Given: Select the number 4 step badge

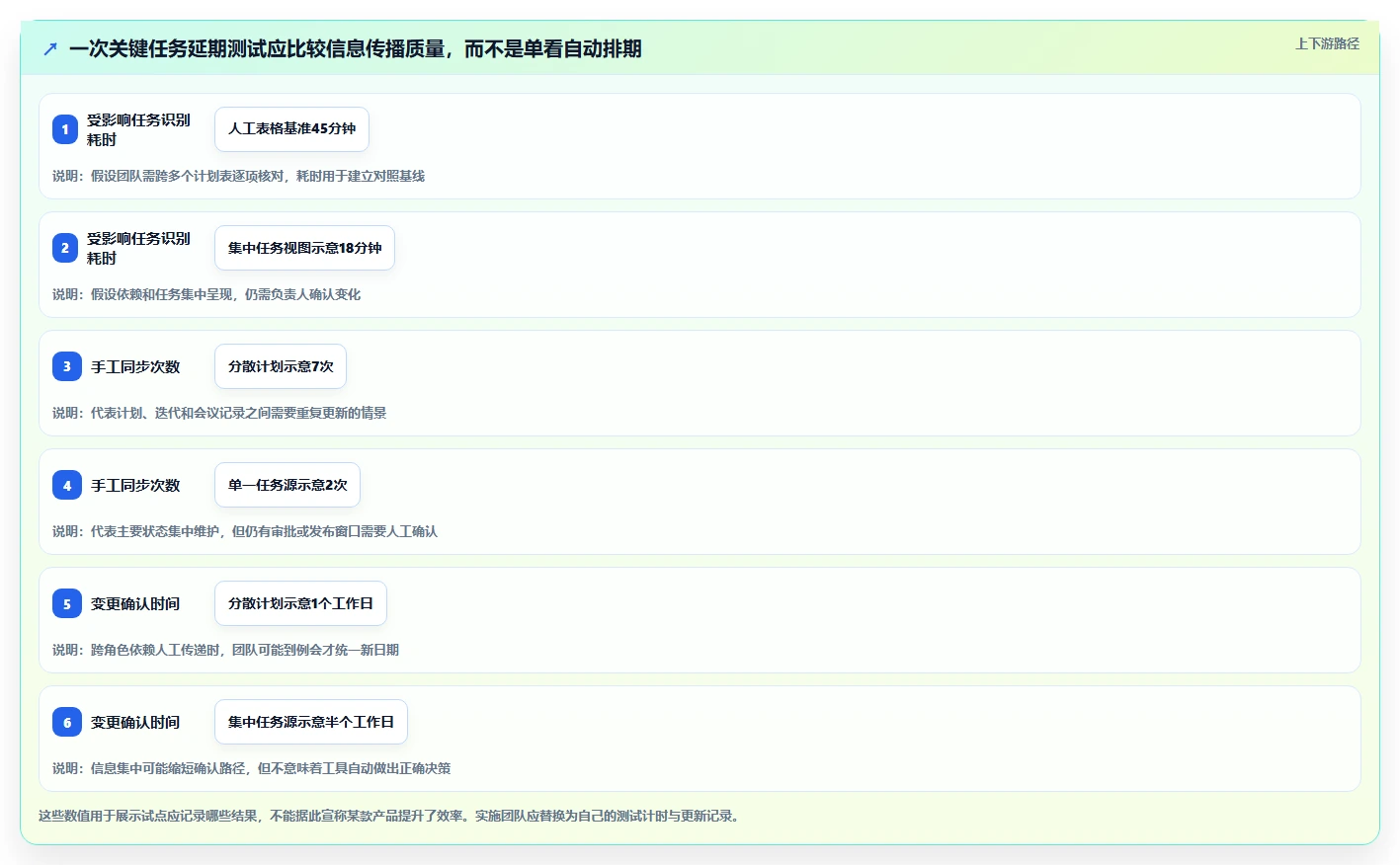Looking at the screenshot, I should pyautogui.click(x=66, y=485).
